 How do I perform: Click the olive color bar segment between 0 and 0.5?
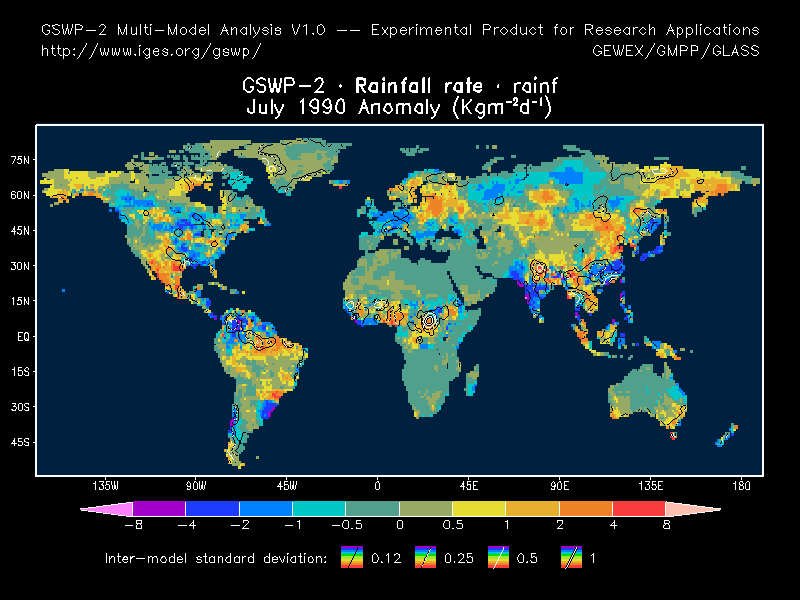(x=426, y=509)
